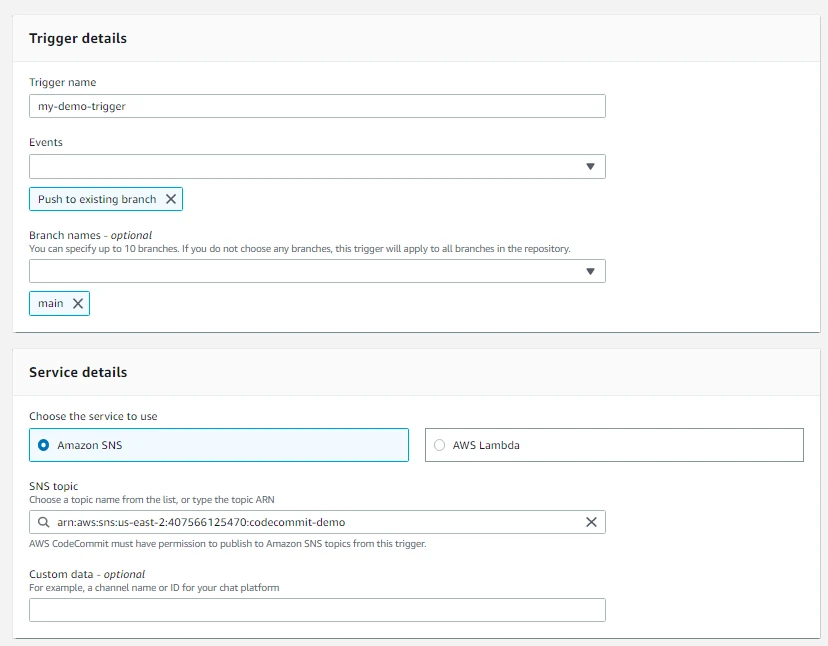Image resolution: width=828 pixels, height=646 pixels.
Task: Clear the SNS topic ARN field
Action: click(x=591, y=522)
